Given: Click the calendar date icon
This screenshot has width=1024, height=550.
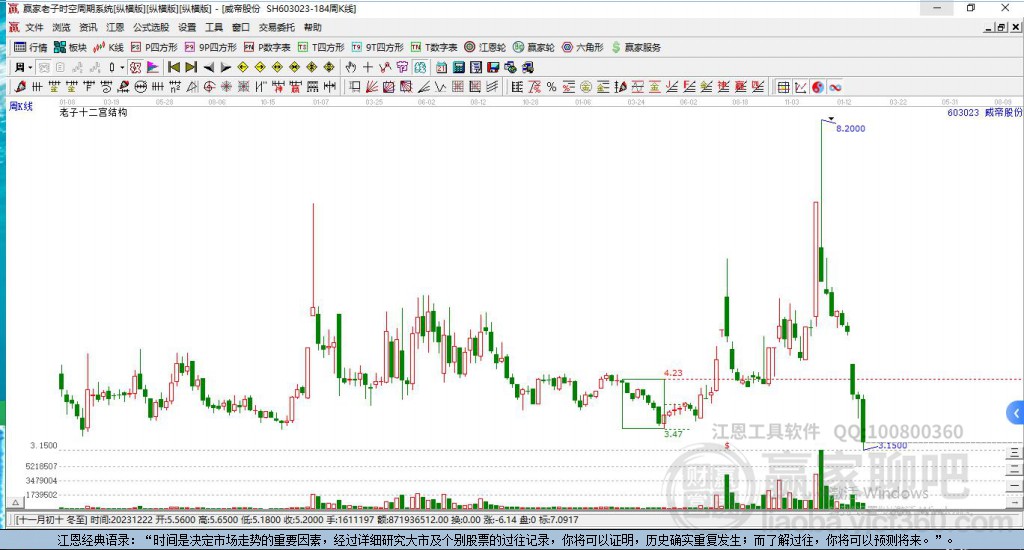Looking at the screenshot, I should [441, 67].
